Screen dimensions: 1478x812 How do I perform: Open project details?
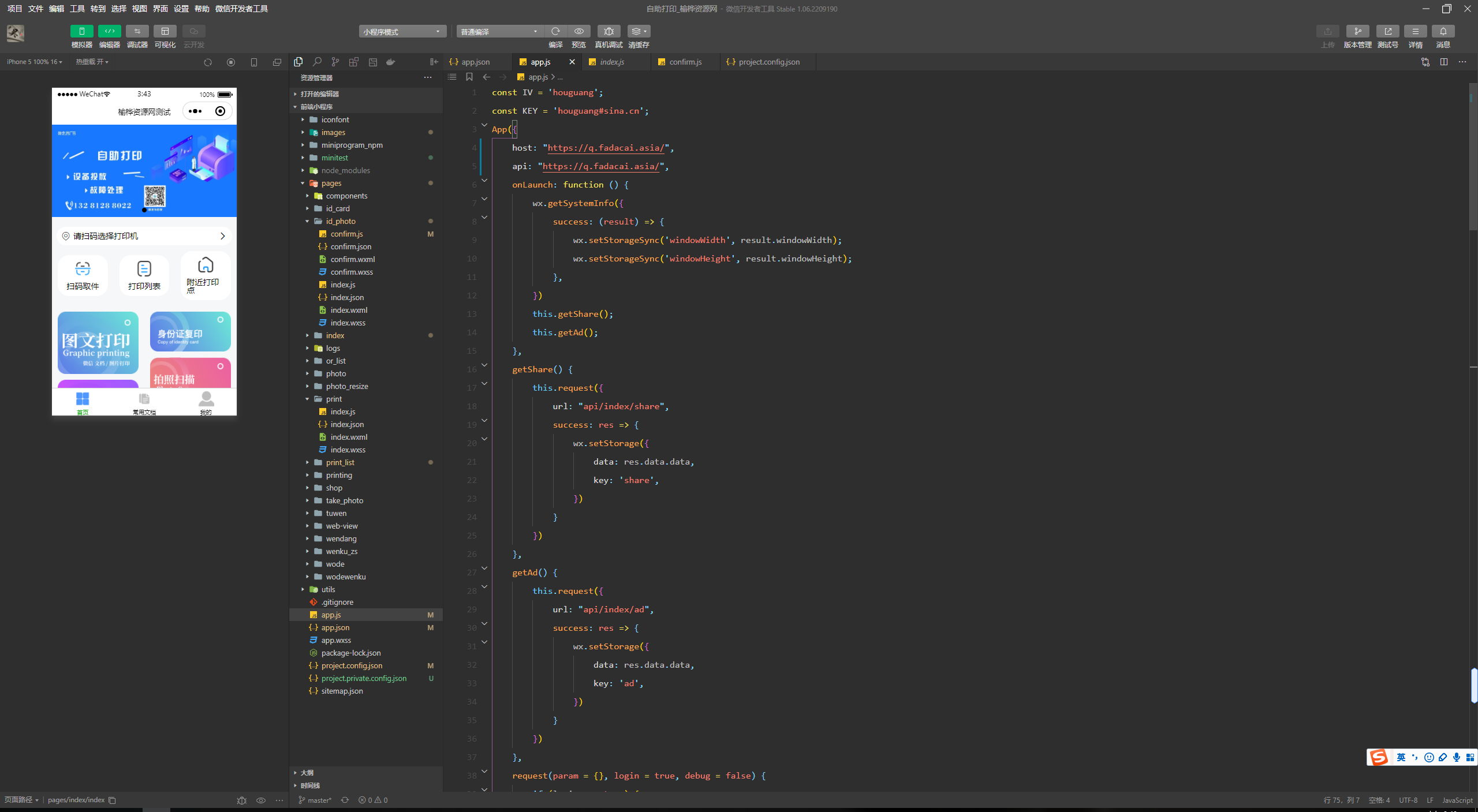(1415, 31)
